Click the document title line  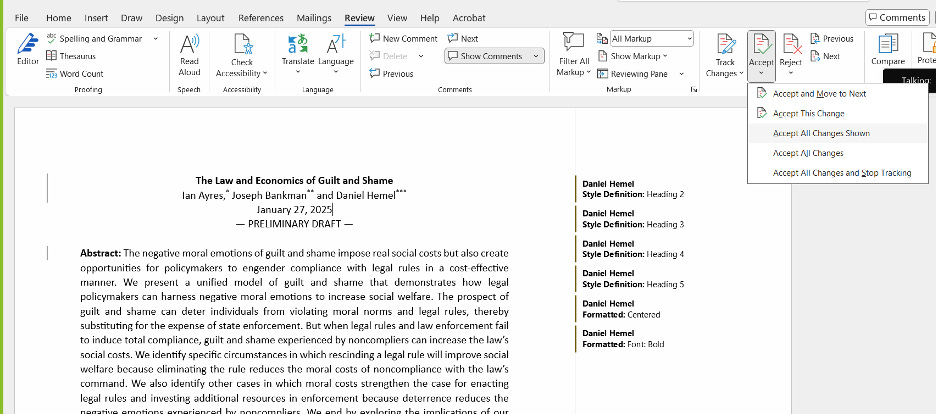point(294,181)
